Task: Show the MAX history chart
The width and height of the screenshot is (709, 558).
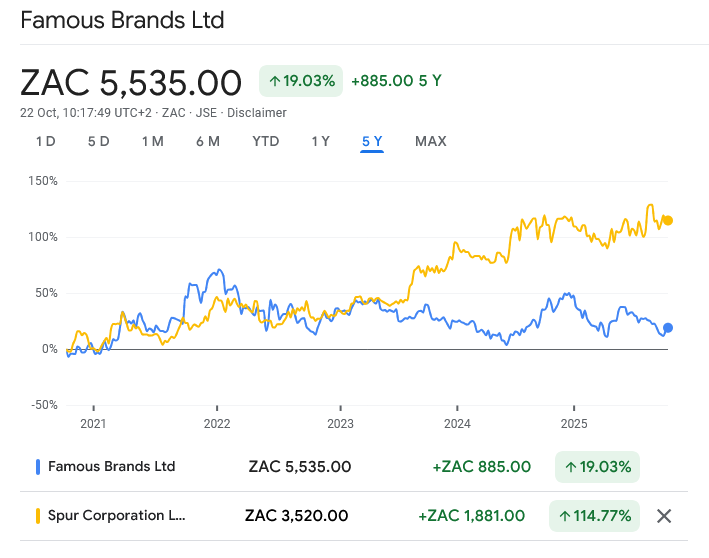Action: (431, 142)
